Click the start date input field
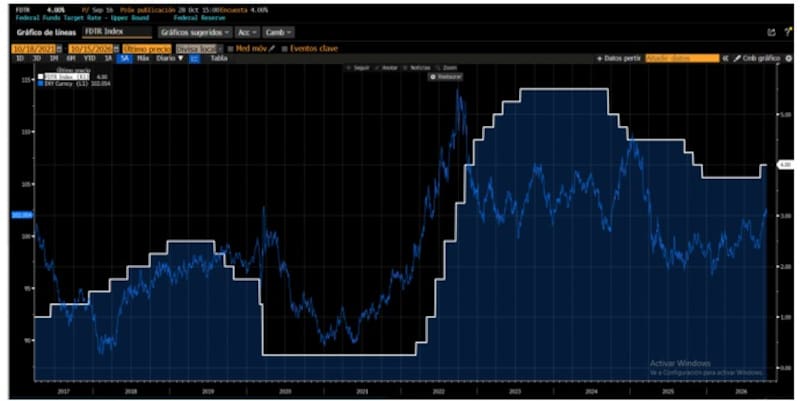Image resolution: width=800 pixels, height=401 pixels. click(34, 49)
